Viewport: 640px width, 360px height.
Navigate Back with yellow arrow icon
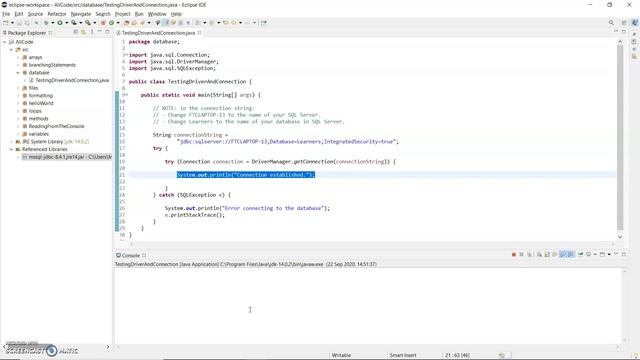pyautogui.click(x=233, y=23)
